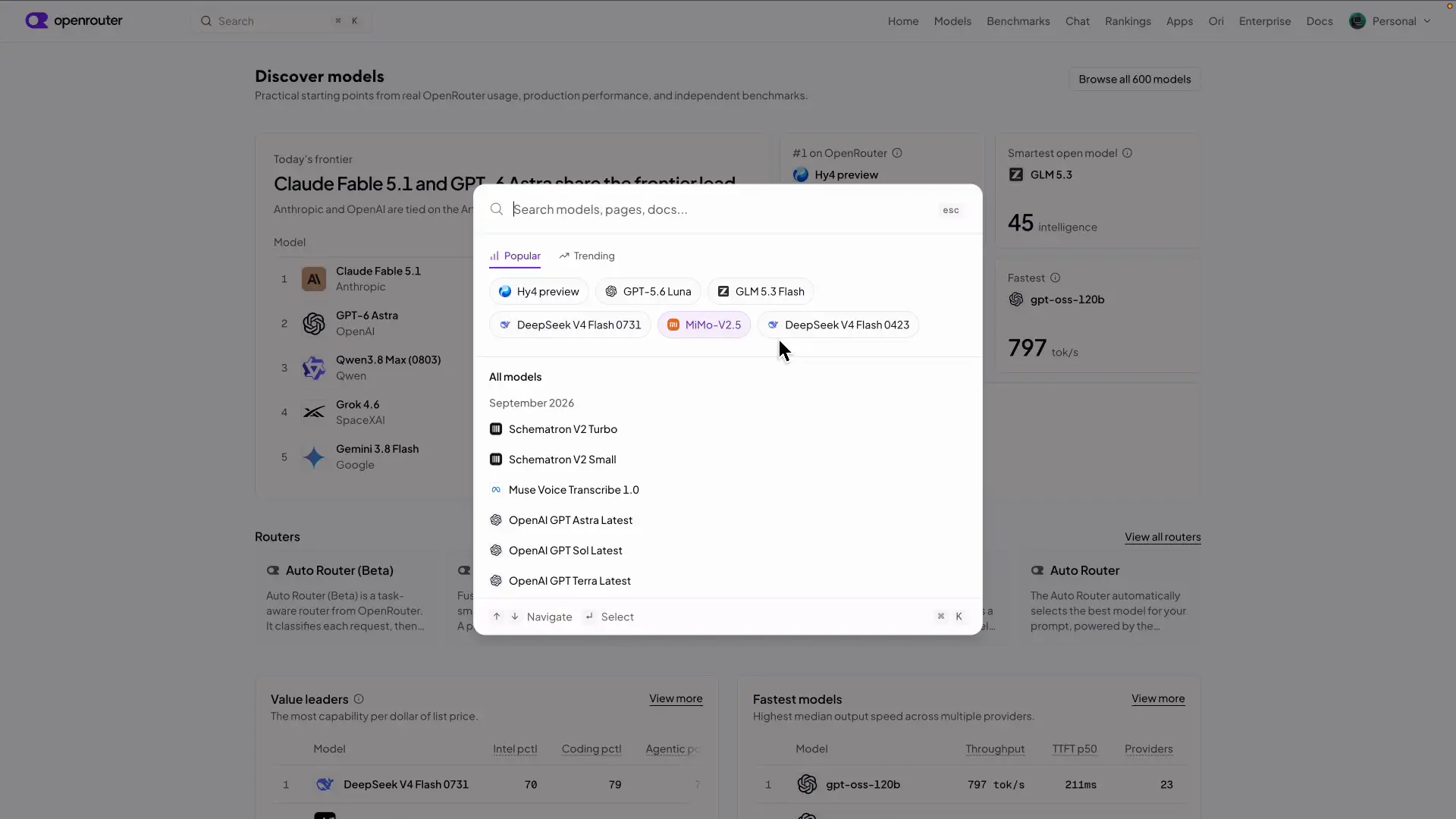
Task: Click the top bar Search box
Action: (x=281, y=21)
